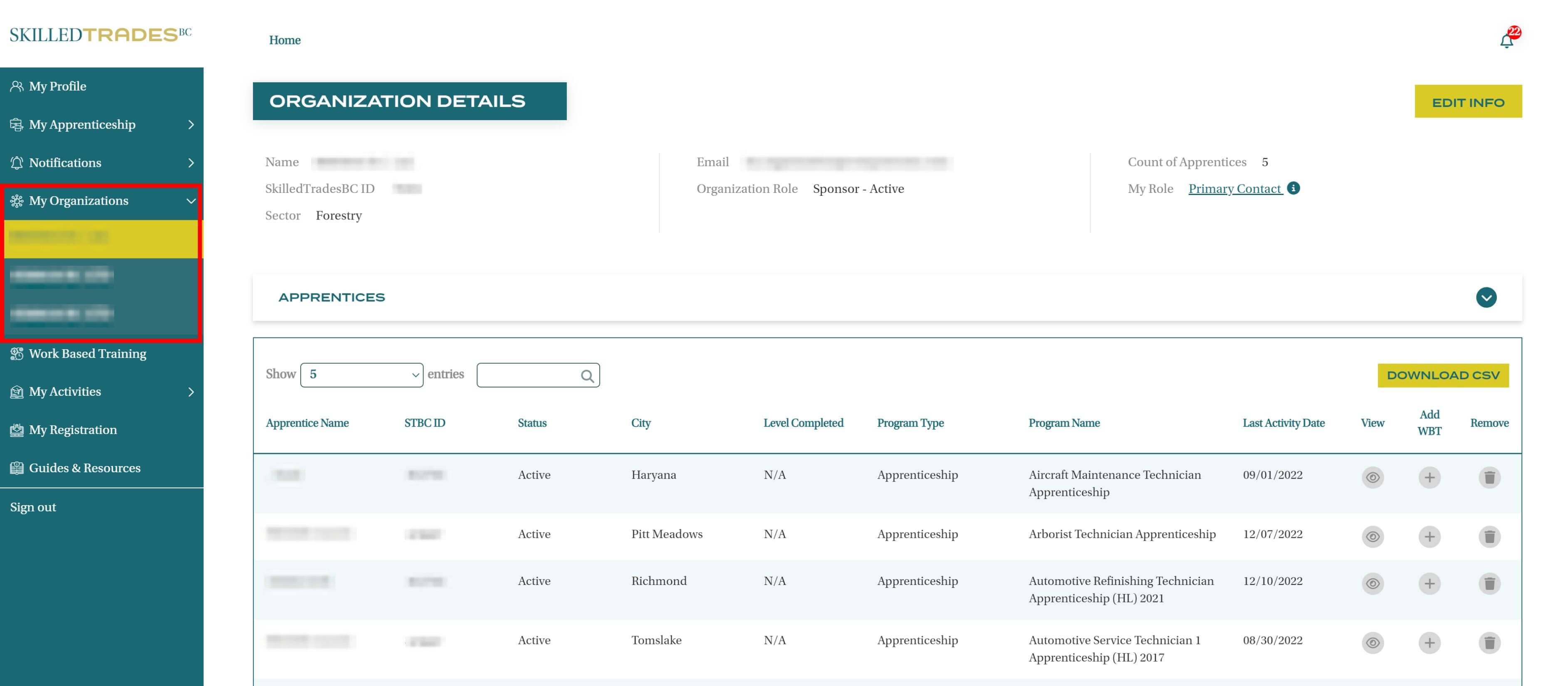
Task: Remove the Pitt Meadows apprentice with trash icon
Action: (1489, 536)
